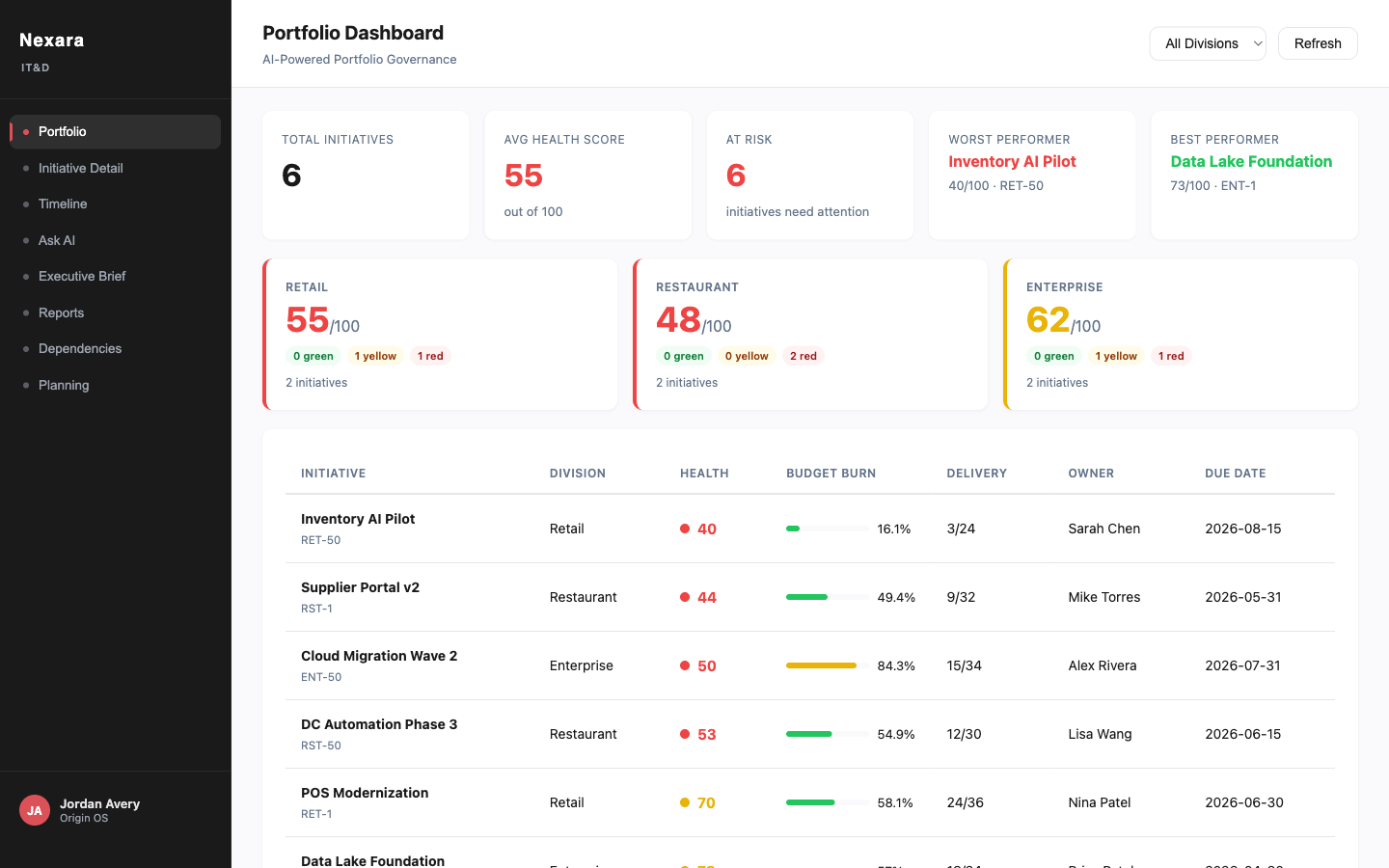Screen dimensions: 1389x868
Task: Click delivery value 15/34
Action: pyautogui.click(x=965, y=665)
